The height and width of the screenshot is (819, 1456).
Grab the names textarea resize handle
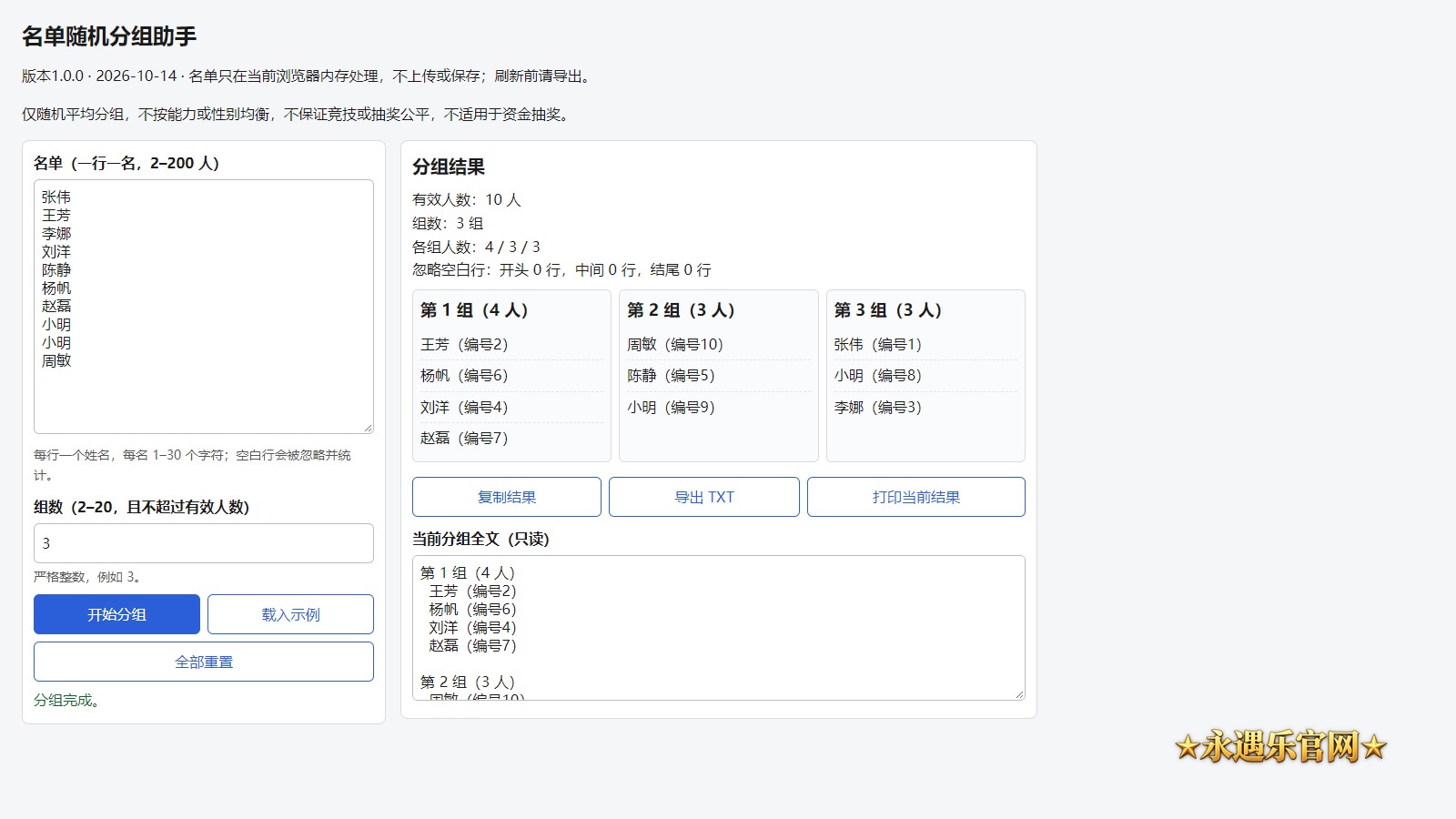pyautogui.click(x=368, y=428)
